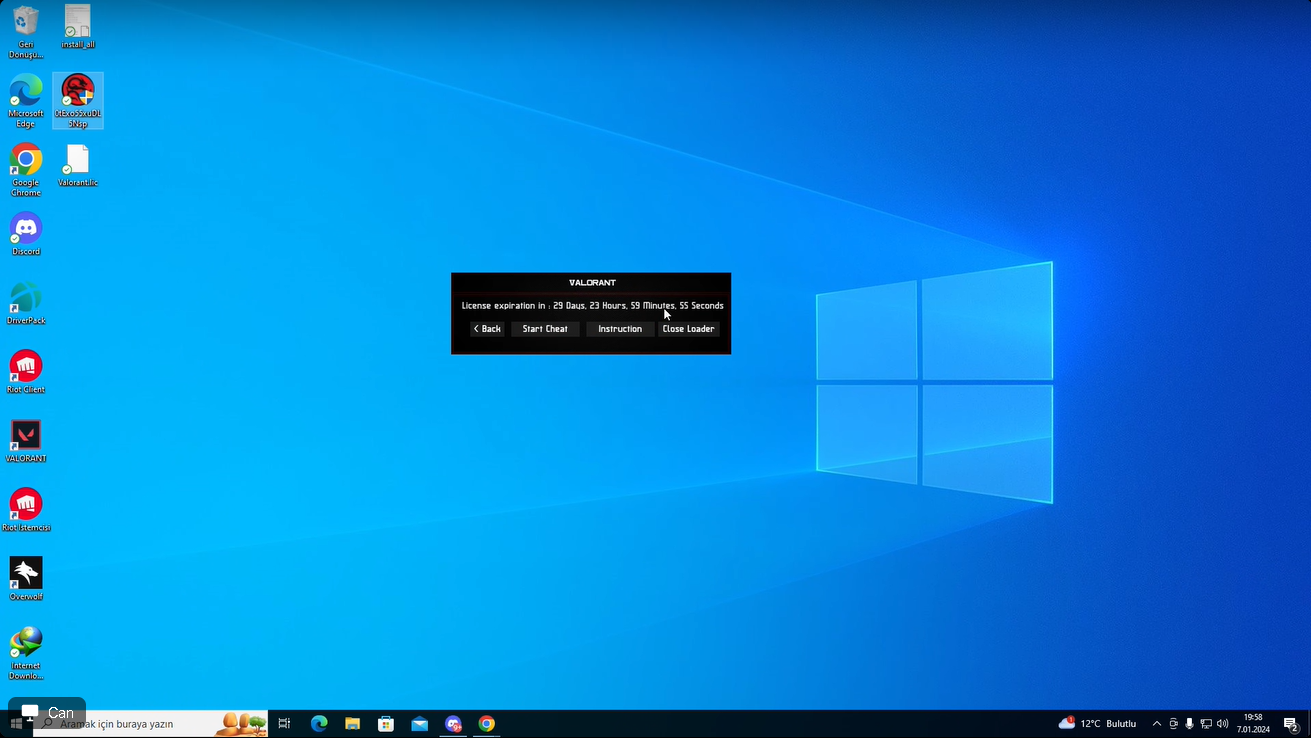This screenshot has width=1311, height=738.
Task: Open Task View from the taskbar
Action: click(284, 723)
